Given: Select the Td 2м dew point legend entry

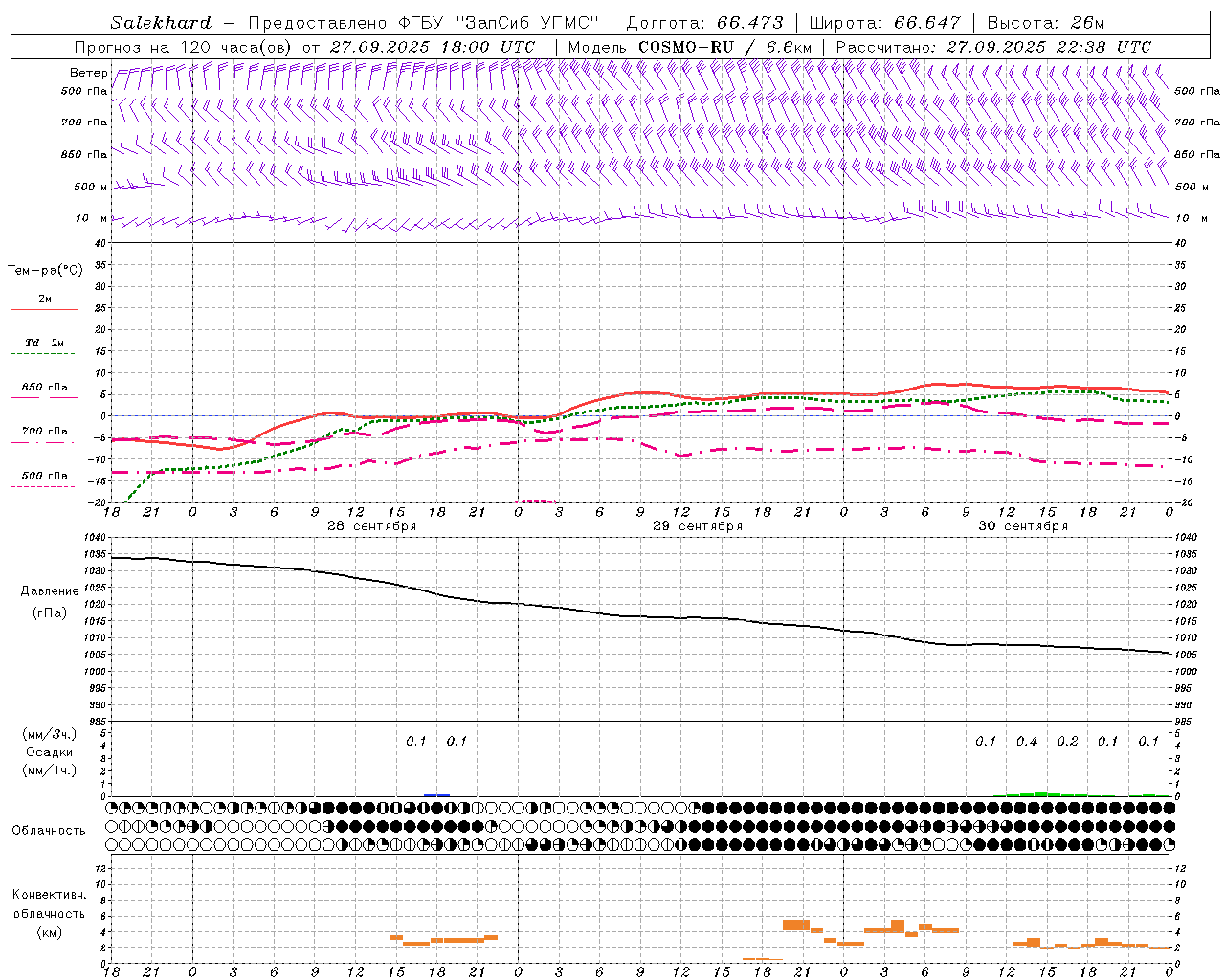Looking at the screenshot, I should pos(45,343).
